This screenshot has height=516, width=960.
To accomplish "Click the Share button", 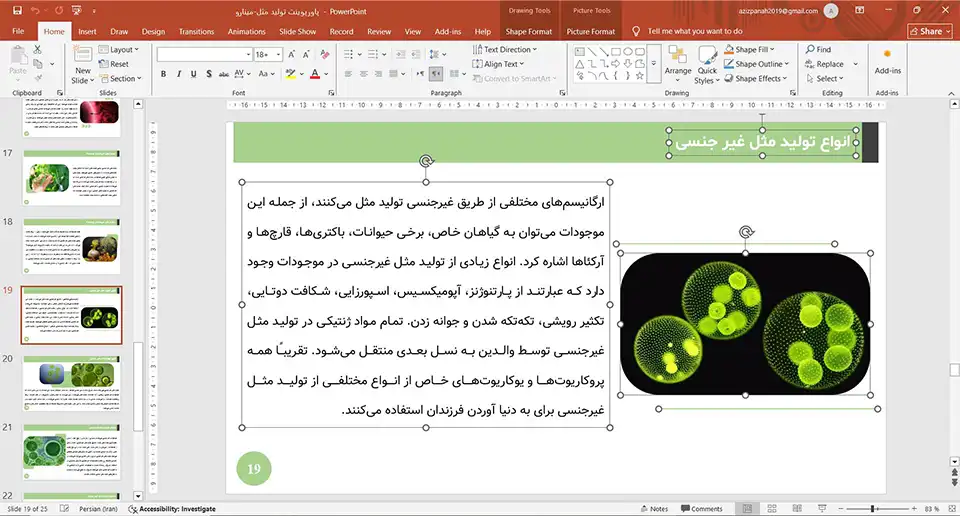I will coord(930,31).
